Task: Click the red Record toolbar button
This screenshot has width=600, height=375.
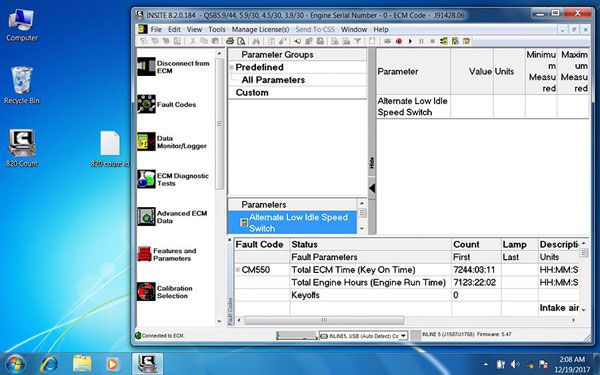Action: [399, 41]
